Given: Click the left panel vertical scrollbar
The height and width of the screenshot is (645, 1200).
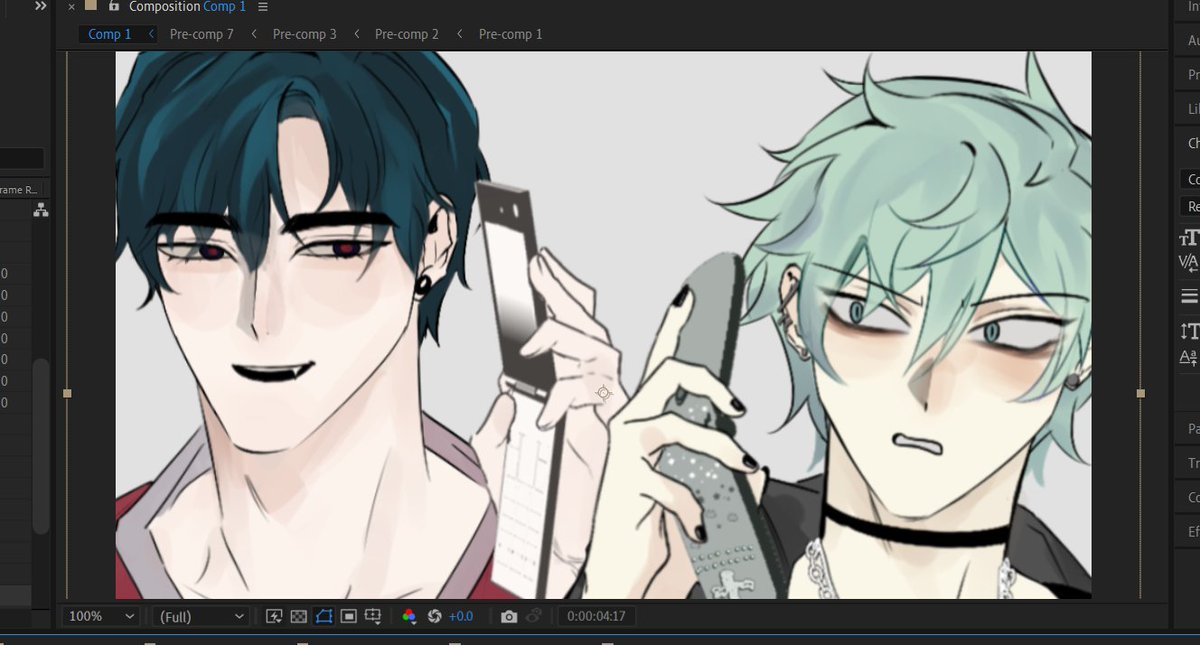Looking at the screenshot, I should pos(41,445).
